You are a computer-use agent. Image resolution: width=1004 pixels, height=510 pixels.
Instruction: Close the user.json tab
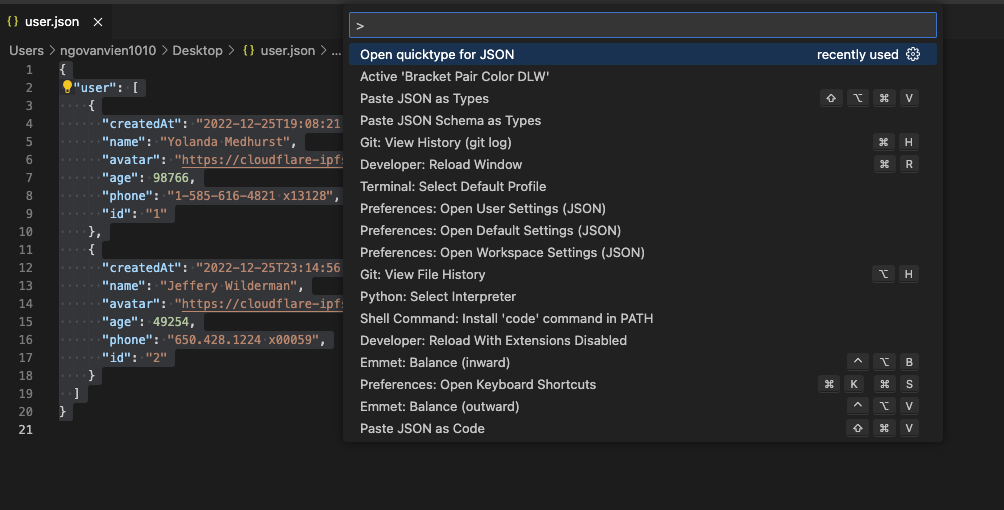98,22
